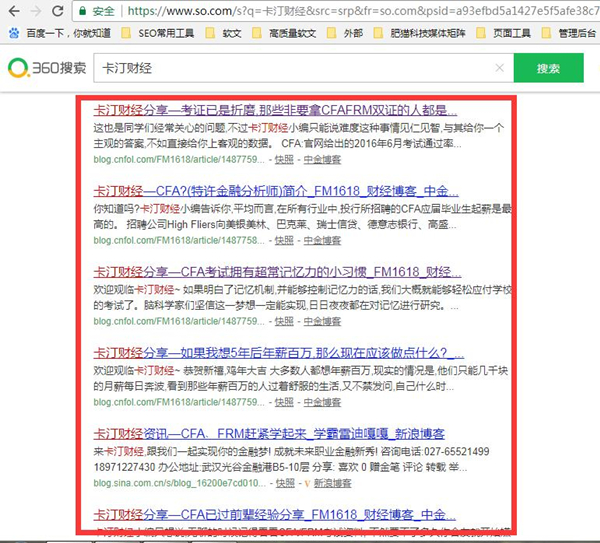
Task: Open the 百度一下 bookmark
Action: tap(60, 33)
